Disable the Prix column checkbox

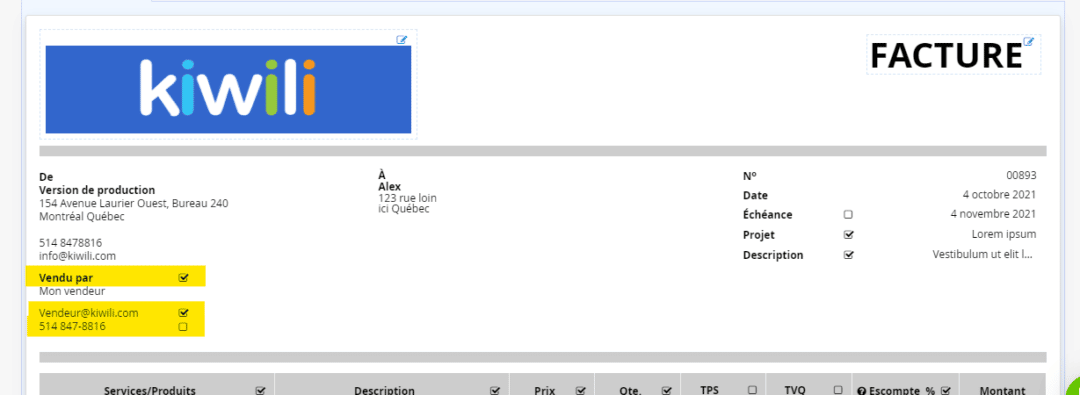pos(581,390)
